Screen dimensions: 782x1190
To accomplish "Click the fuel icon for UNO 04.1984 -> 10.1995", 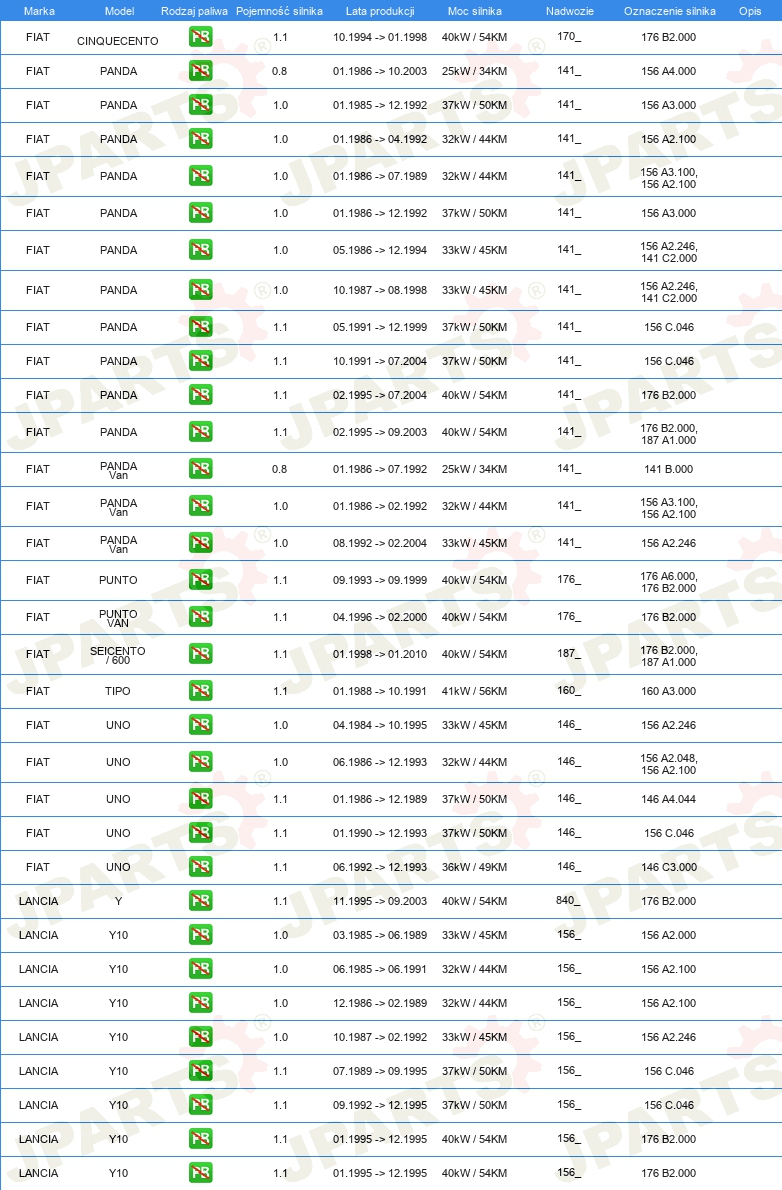I will click(200, 725).
